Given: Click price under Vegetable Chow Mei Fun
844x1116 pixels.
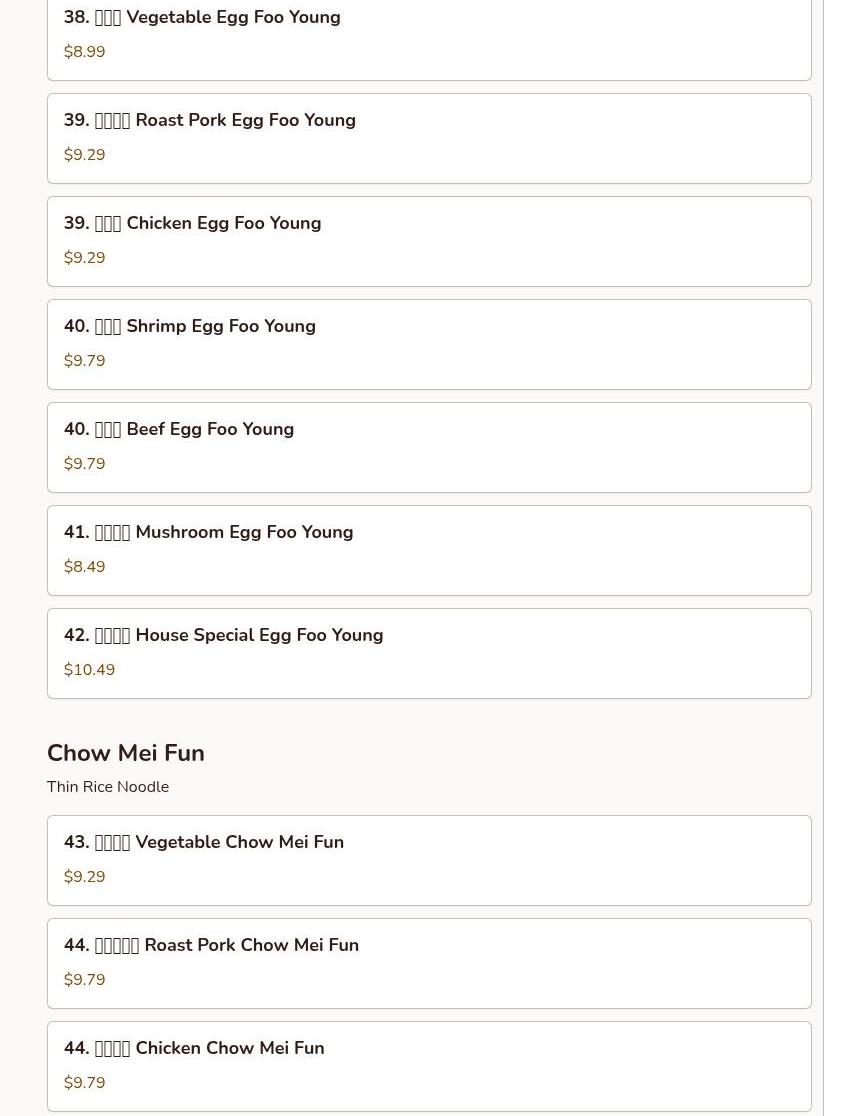Looking at the screenshot, I should [84, 877].
